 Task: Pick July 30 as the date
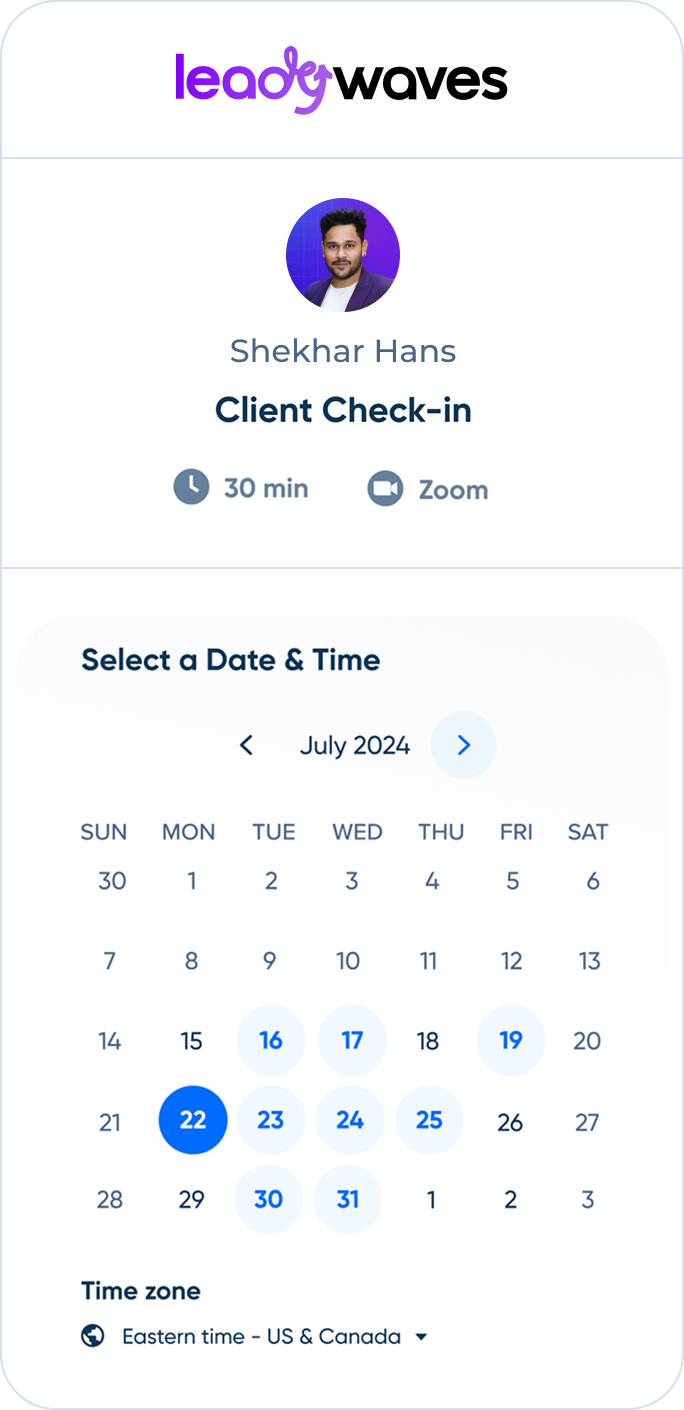point(269,1199)
